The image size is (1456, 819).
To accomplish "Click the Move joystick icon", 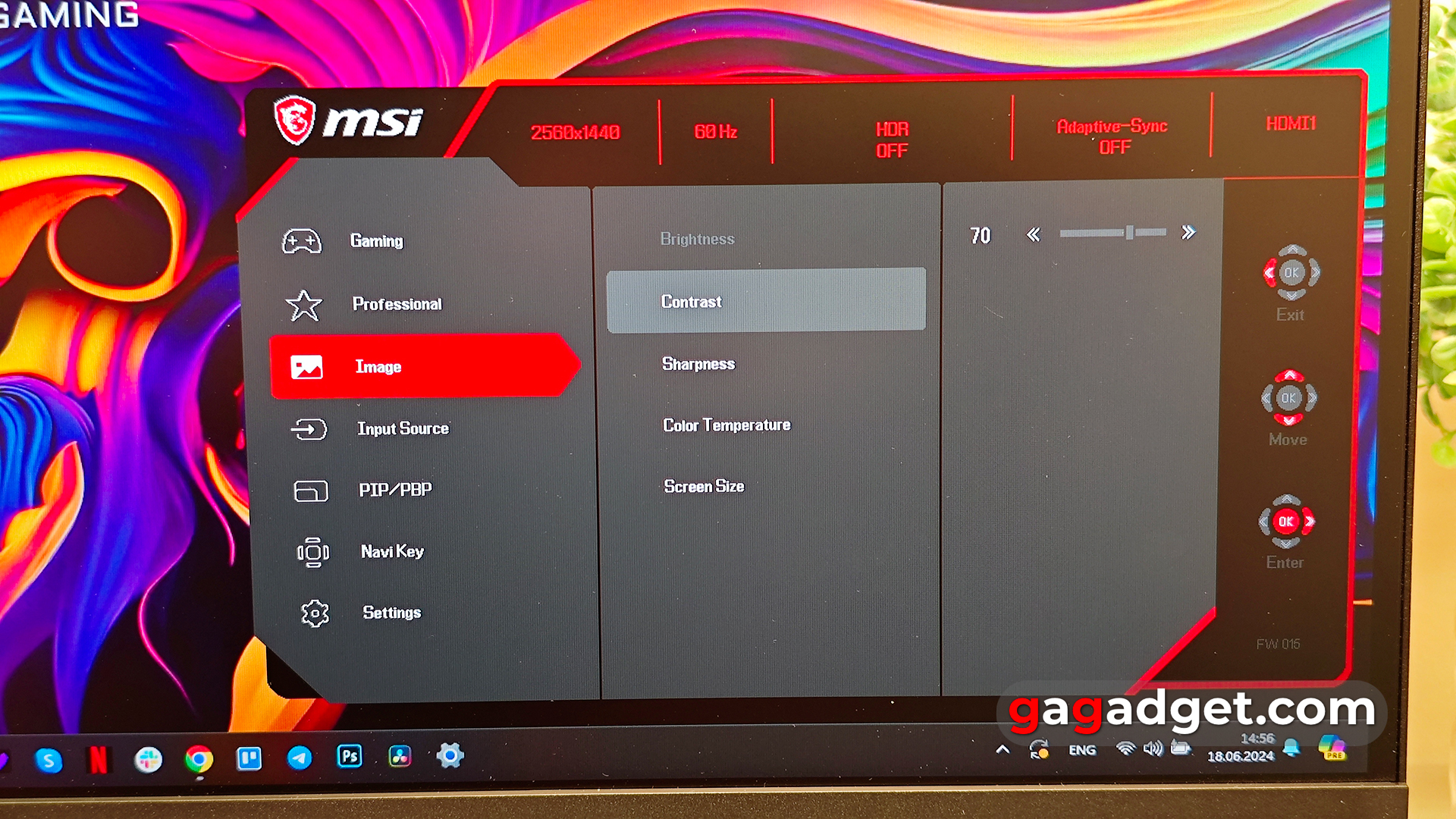I will click(1288, 397).
